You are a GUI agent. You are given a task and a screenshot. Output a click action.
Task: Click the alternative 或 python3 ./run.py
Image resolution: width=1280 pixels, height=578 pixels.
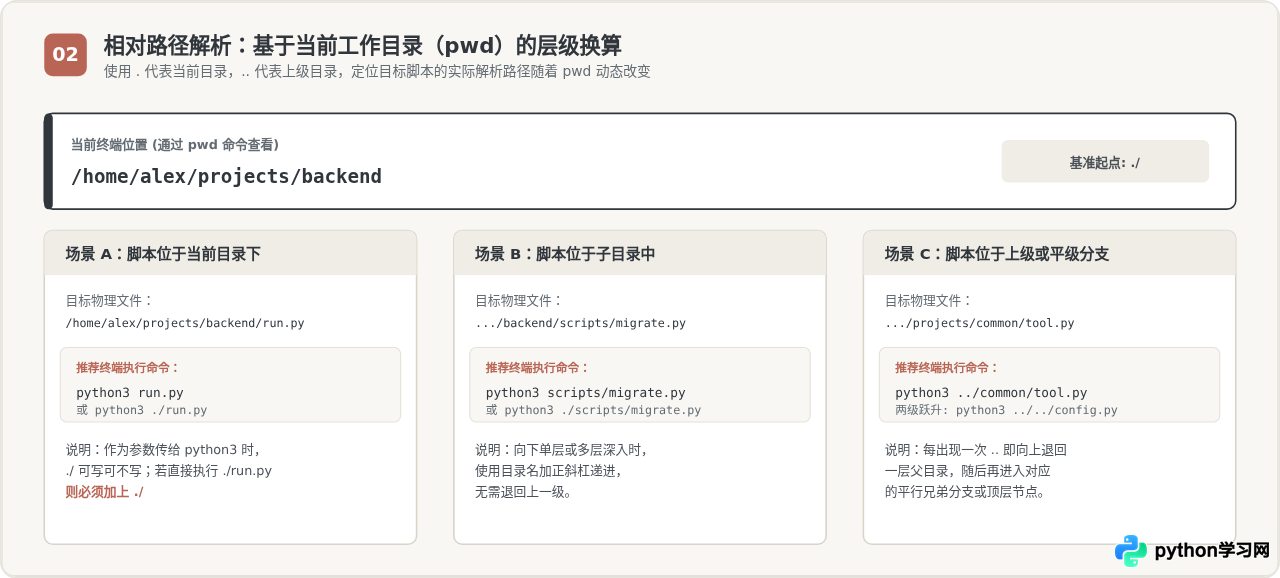tap(142, 410)
